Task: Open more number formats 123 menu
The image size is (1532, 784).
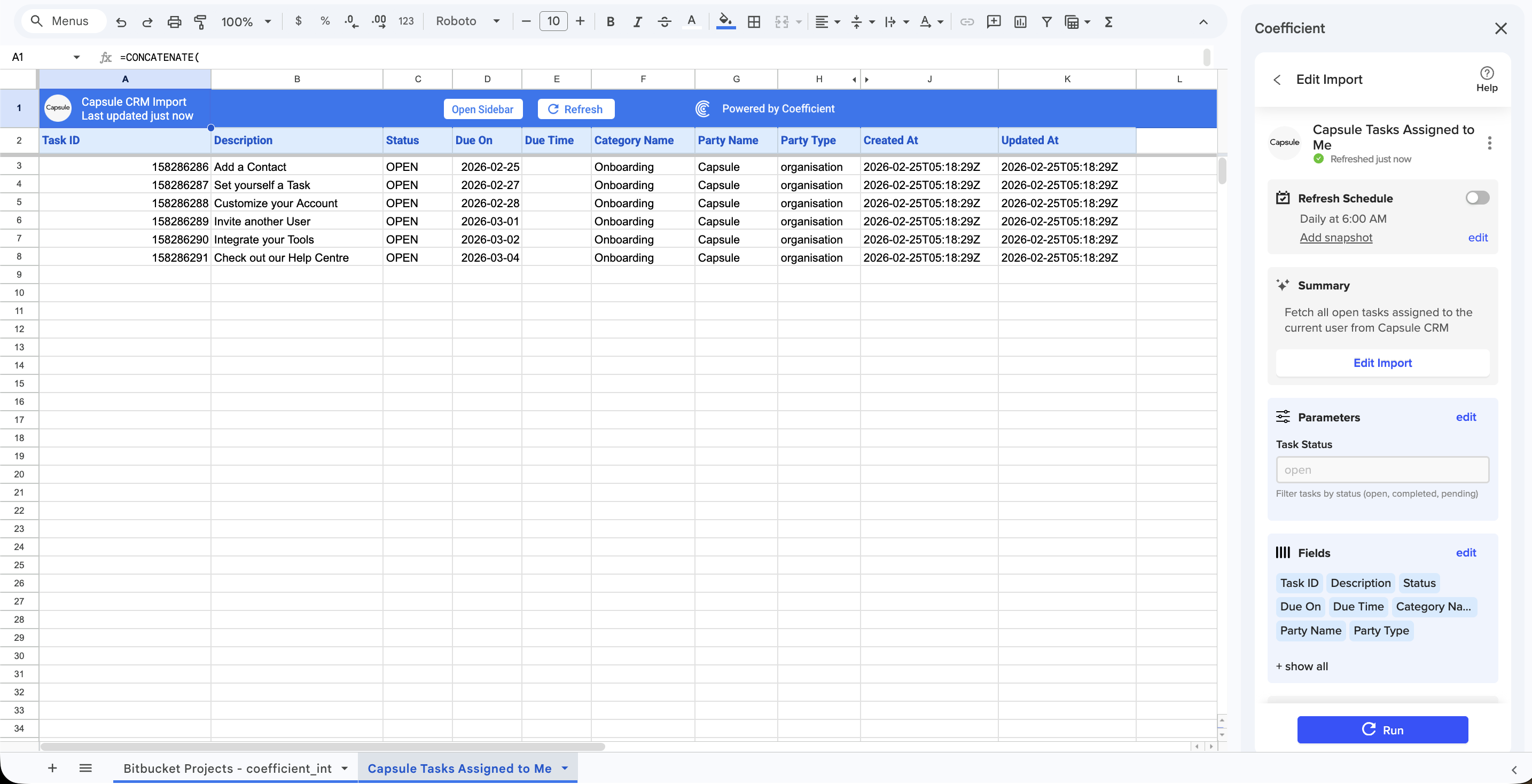Action: [406, 22]
